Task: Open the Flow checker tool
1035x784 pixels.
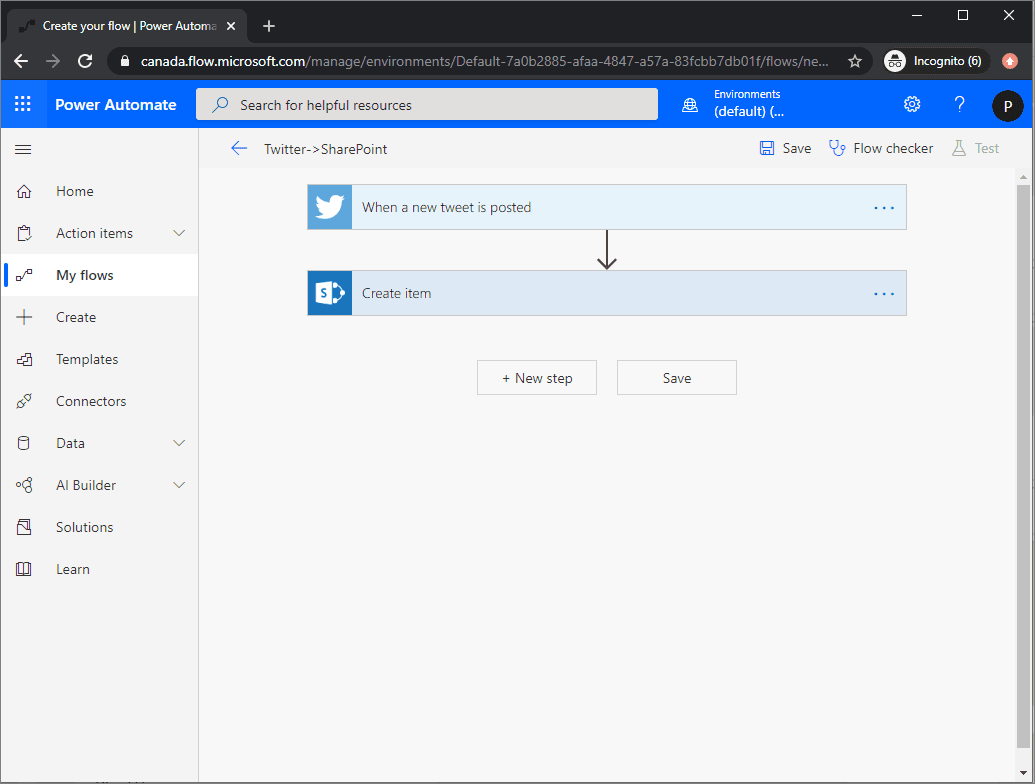Action: coord(881,148)
